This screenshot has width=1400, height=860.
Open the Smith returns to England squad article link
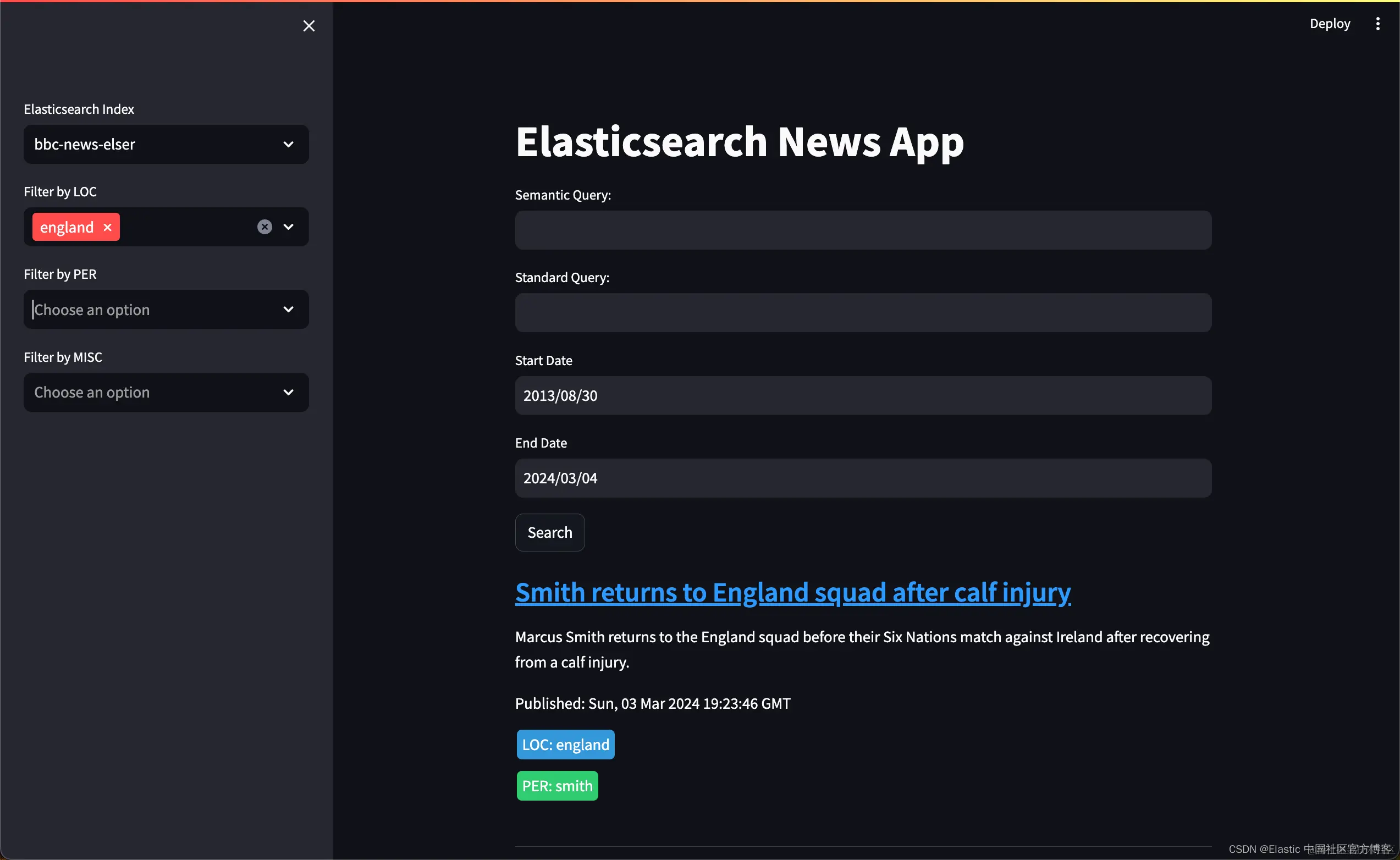click(793, 592)
